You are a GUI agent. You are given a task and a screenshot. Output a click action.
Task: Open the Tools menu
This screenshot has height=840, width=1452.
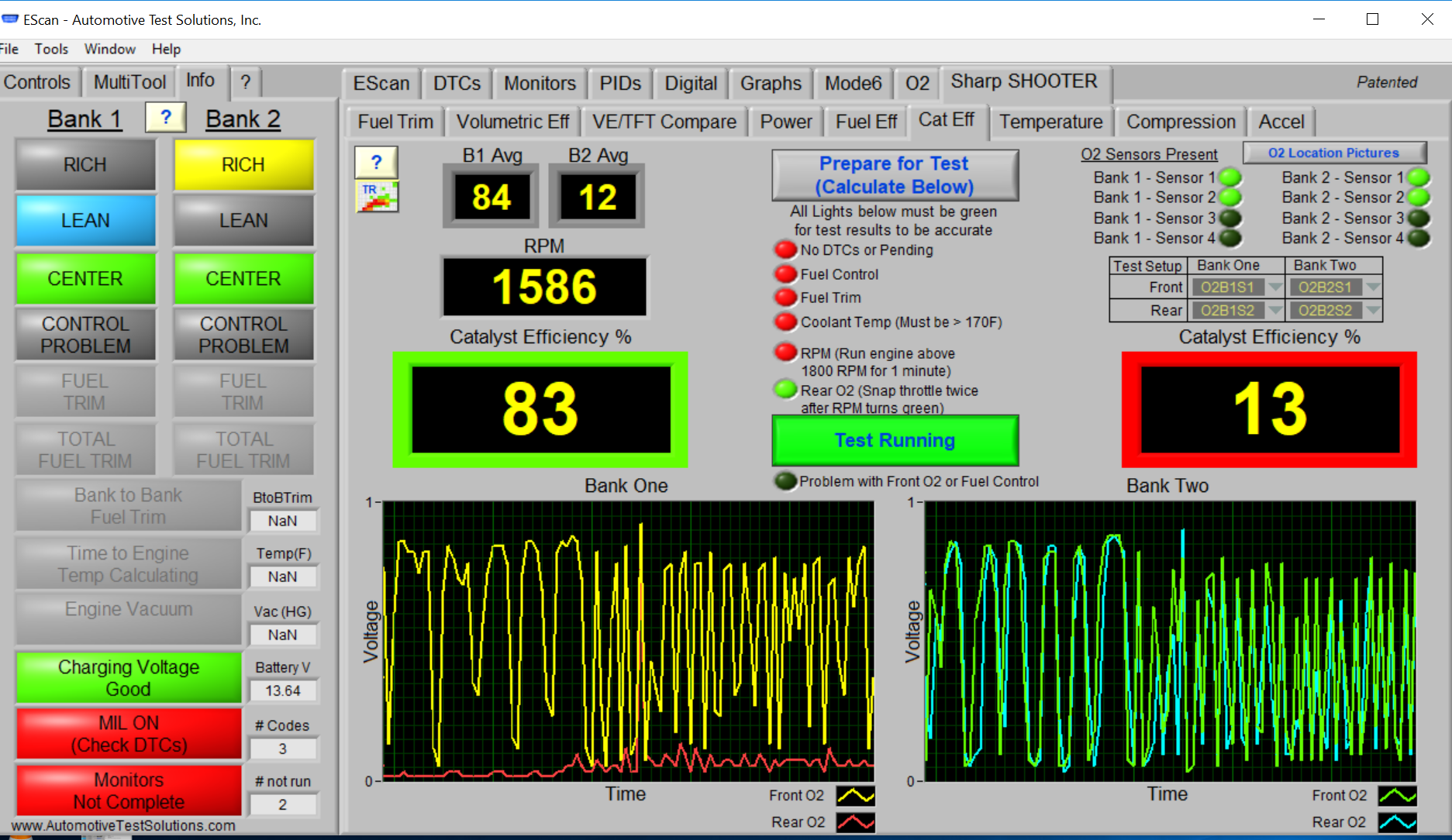tap(51, 49)
